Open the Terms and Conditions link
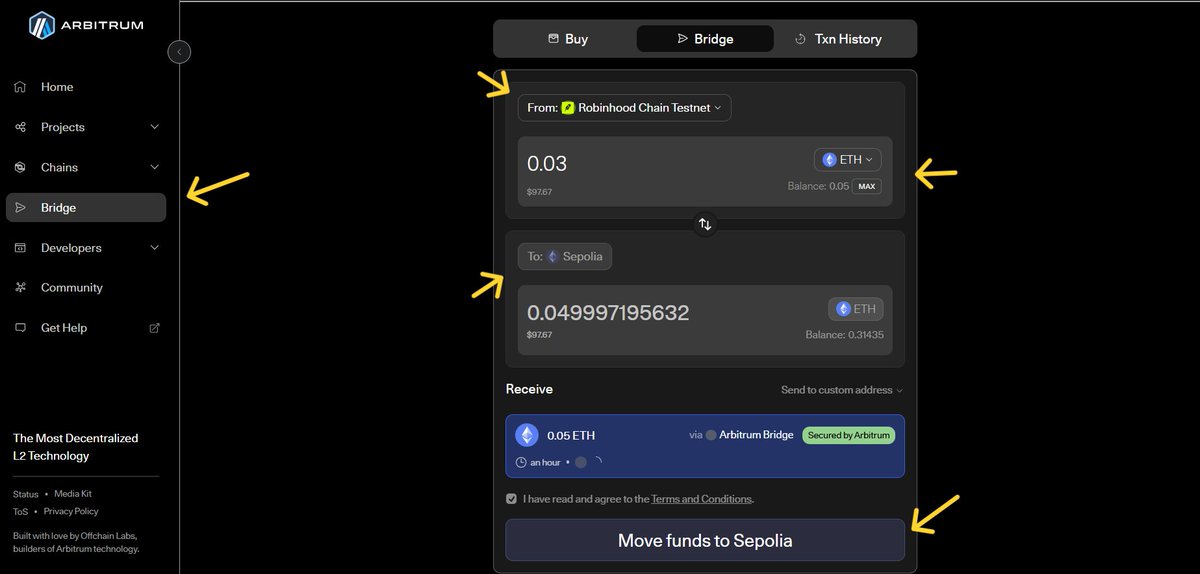 pyautogui.click(x=701, y=499)
